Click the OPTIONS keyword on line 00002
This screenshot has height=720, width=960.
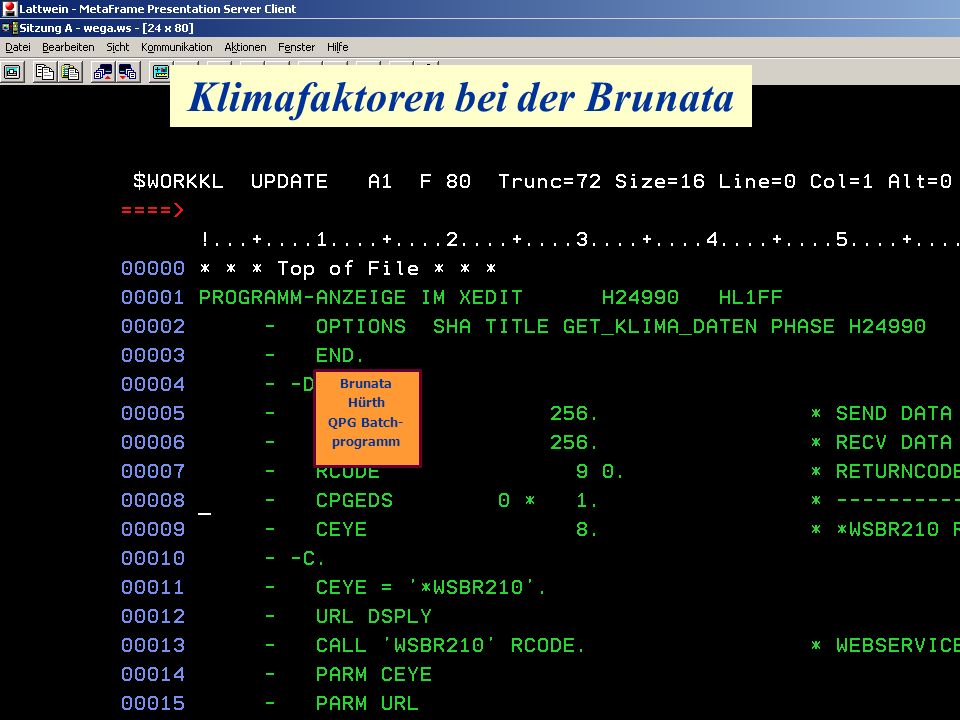361,326
